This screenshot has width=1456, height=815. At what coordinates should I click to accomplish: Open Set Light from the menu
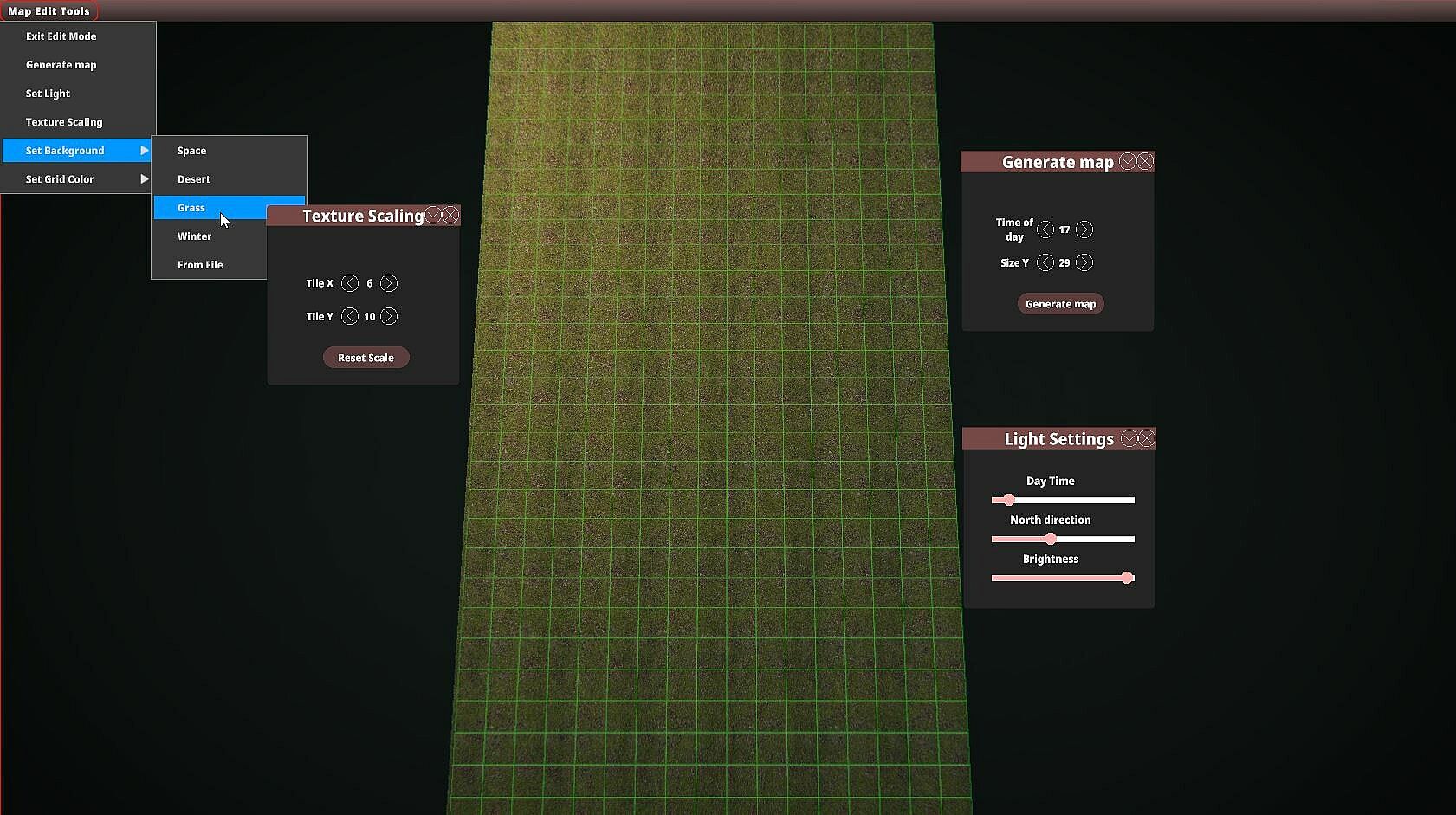(78, 94)
